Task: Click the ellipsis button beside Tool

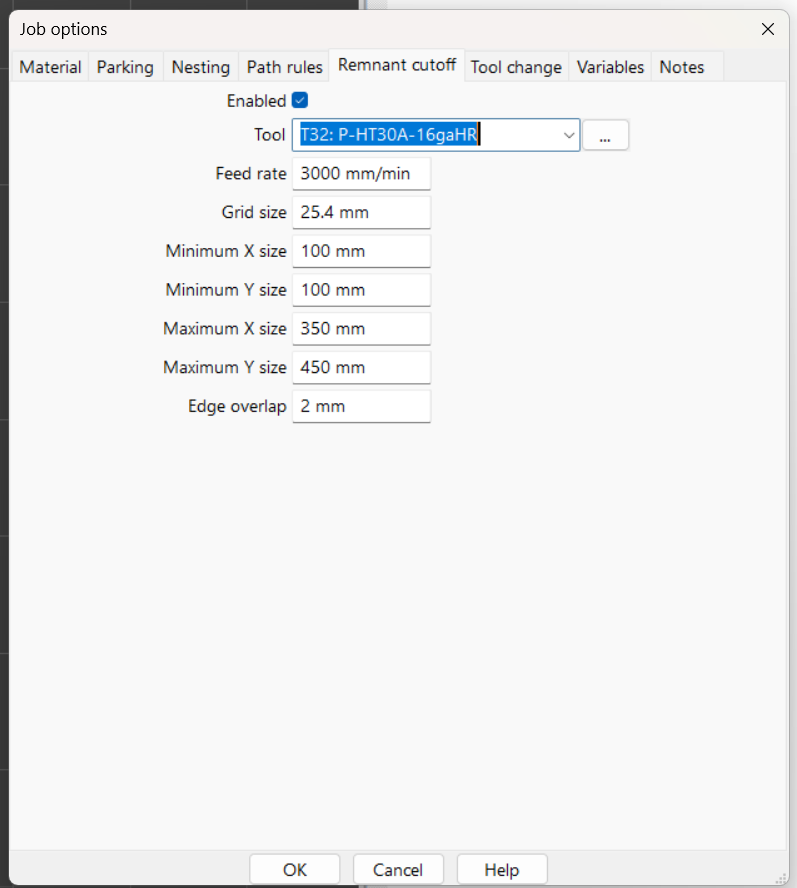Action: click(x=605, y=135)
